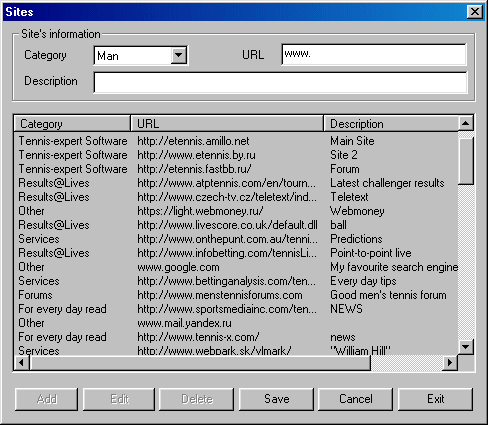
Task: Click the Exit button
Action: (x=435, y=399)
